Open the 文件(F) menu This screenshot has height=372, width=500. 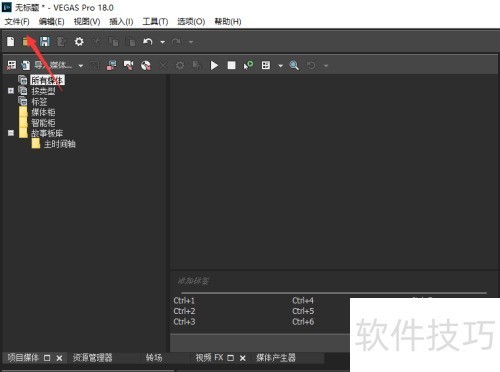tap(17, 22)
